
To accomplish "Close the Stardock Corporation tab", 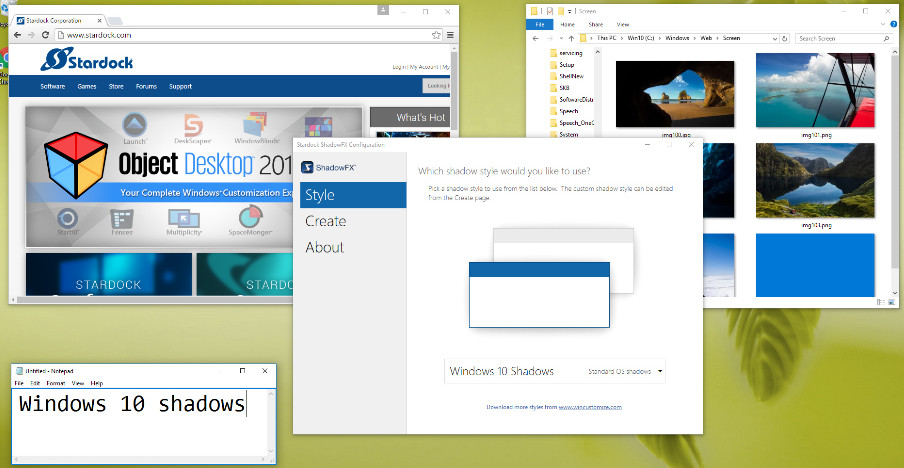I will (x=101, y=21).
